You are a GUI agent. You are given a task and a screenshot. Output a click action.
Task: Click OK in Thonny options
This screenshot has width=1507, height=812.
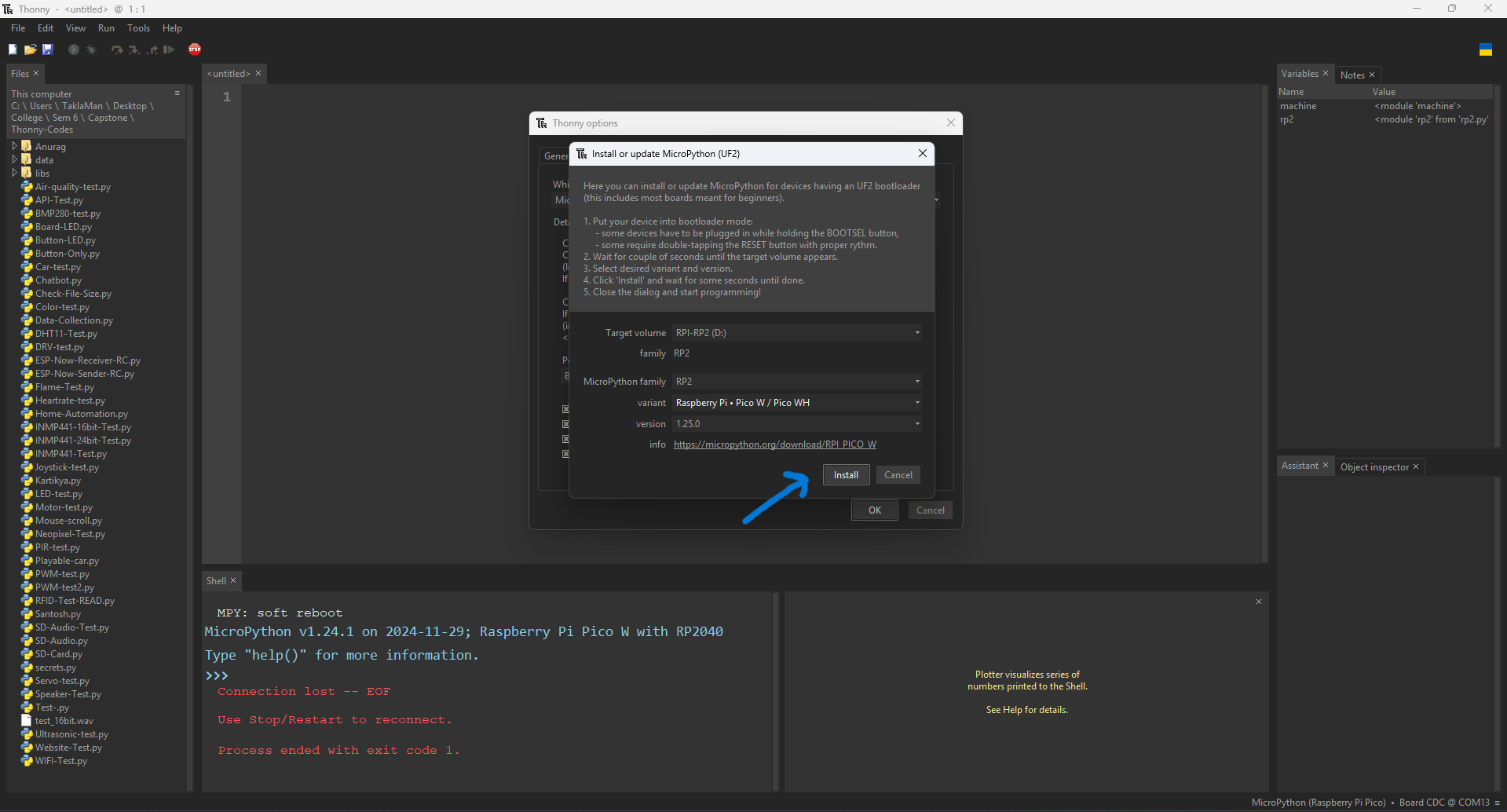pyautogui.click(x=875, y=510)
